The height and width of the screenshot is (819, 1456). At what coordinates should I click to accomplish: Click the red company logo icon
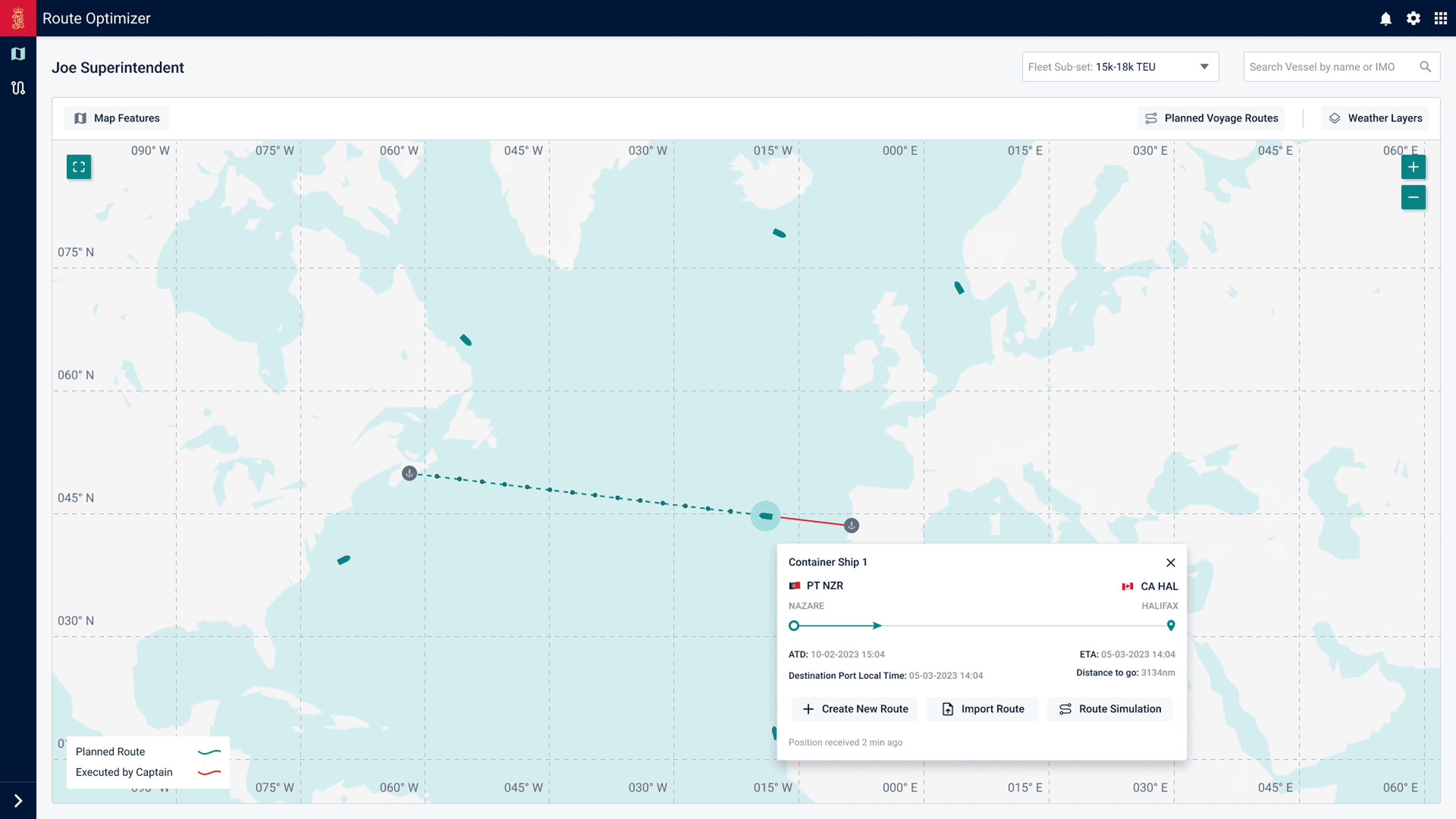(18, 18)
